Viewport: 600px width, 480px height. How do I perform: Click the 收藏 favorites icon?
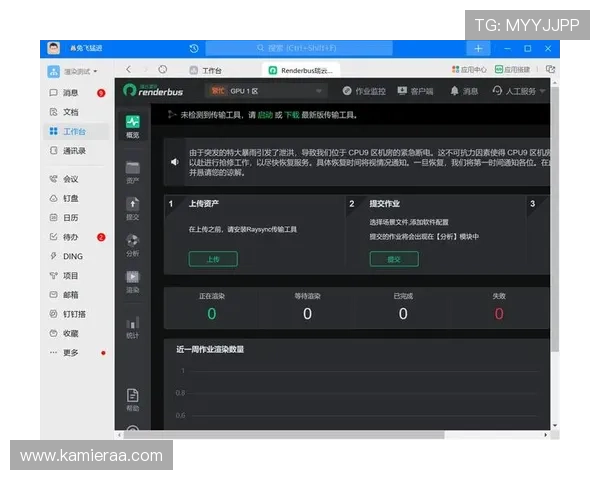tap(54, 333)
